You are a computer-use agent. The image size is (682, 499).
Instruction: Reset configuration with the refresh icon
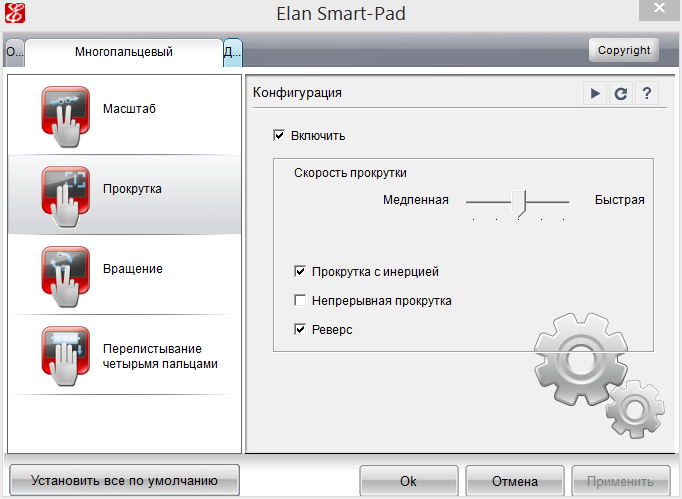tap(621, 93)
